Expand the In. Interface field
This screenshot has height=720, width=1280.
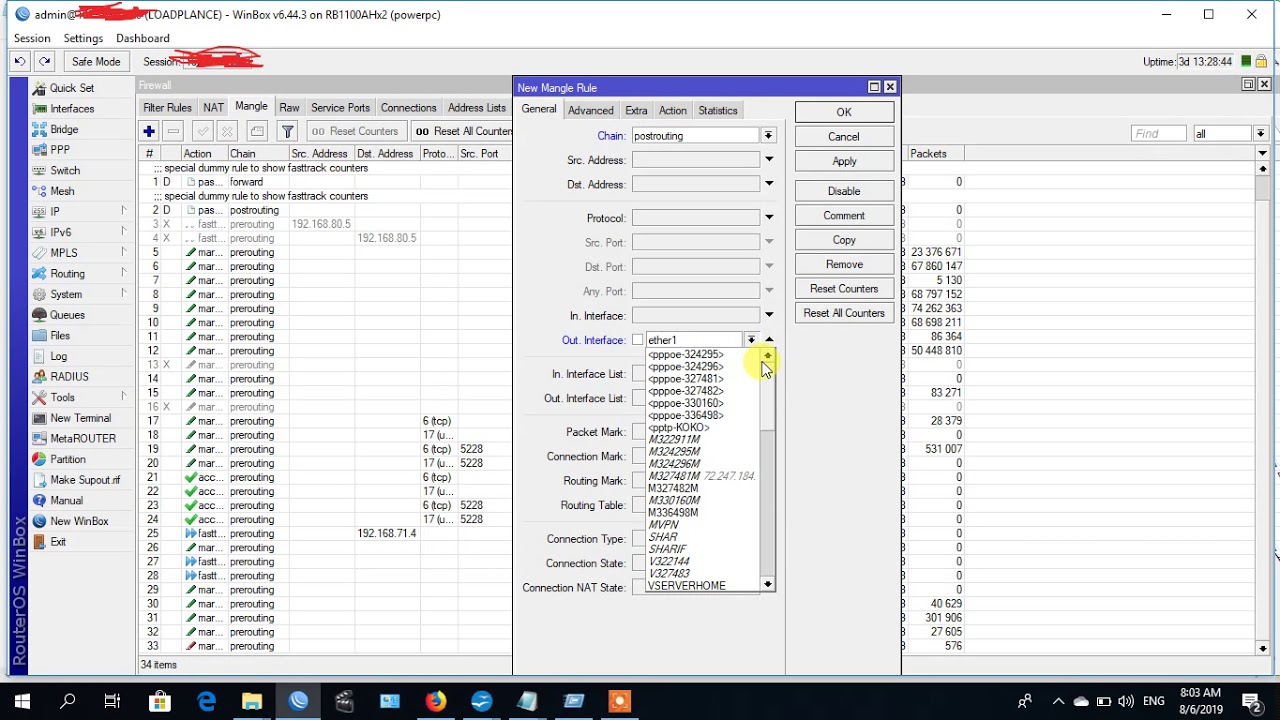click(769, 315)
